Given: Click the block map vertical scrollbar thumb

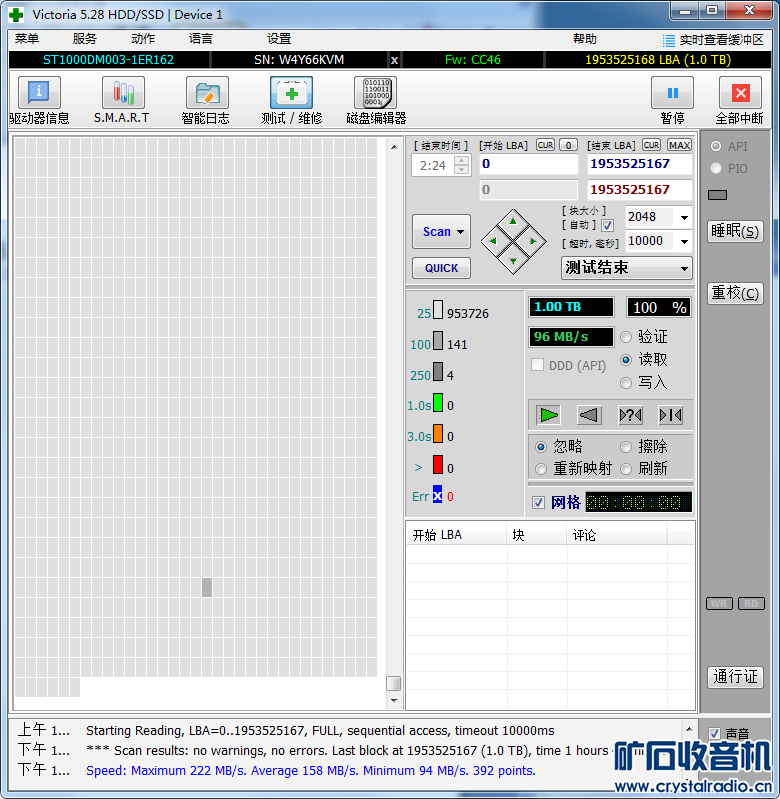Looking at the screenshot, I should 393,683.
